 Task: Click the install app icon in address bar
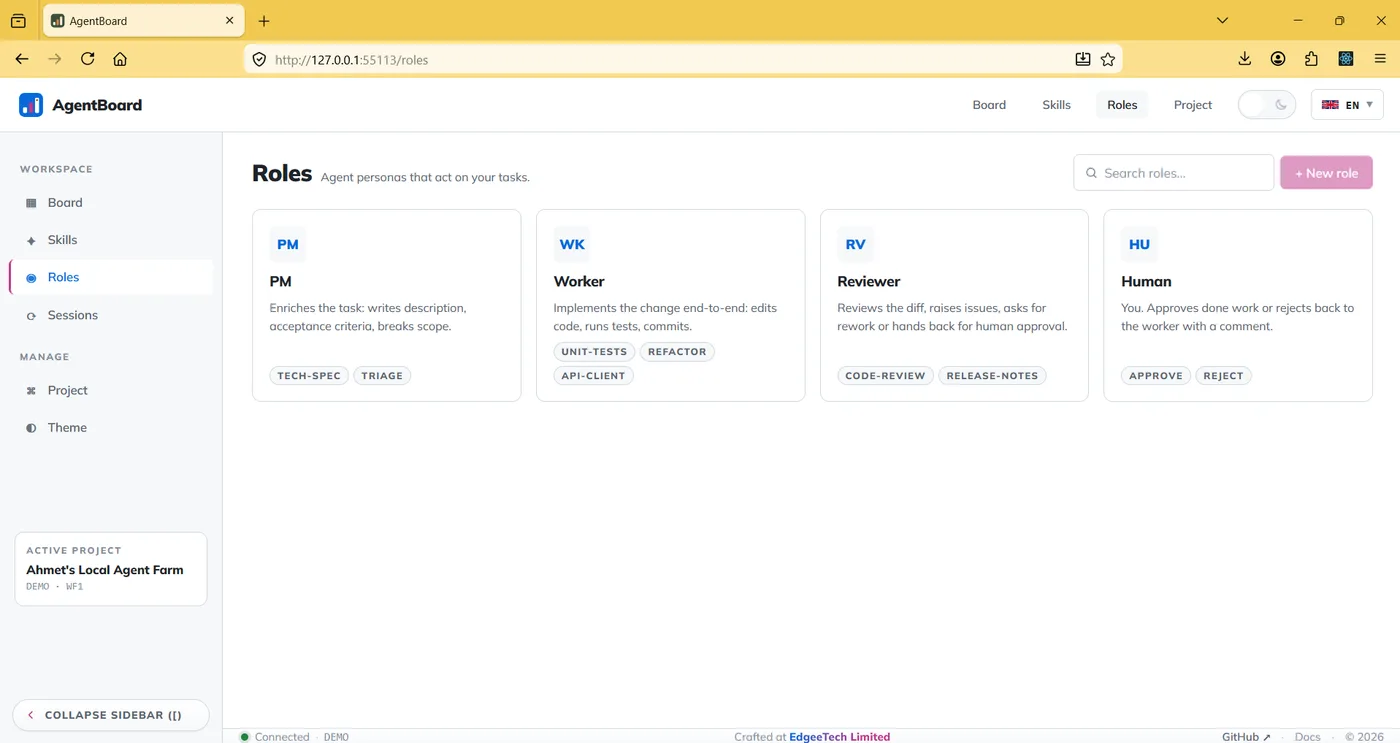click(1083, 59)
